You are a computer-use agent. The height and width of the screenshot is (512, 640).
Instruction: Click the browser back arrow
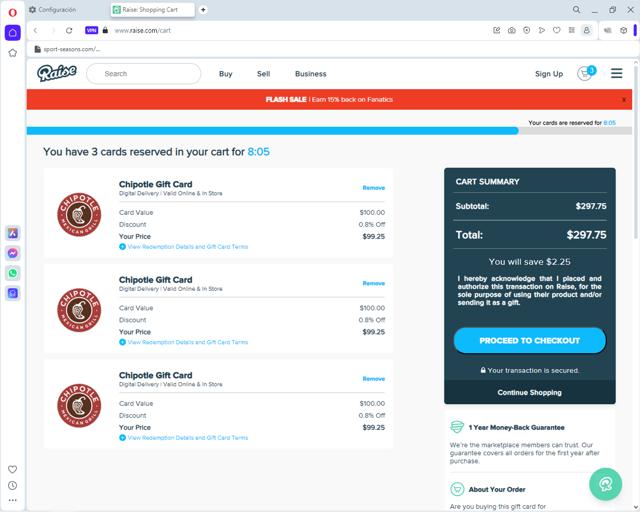36,31
